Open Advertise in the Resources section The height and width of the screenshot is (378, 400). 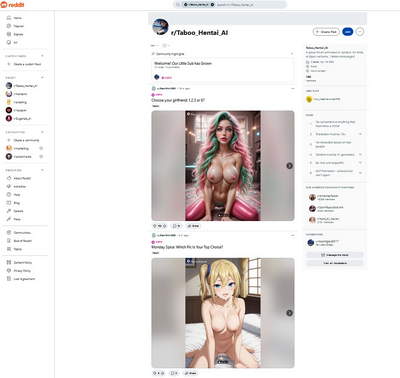tap(17, 187)
